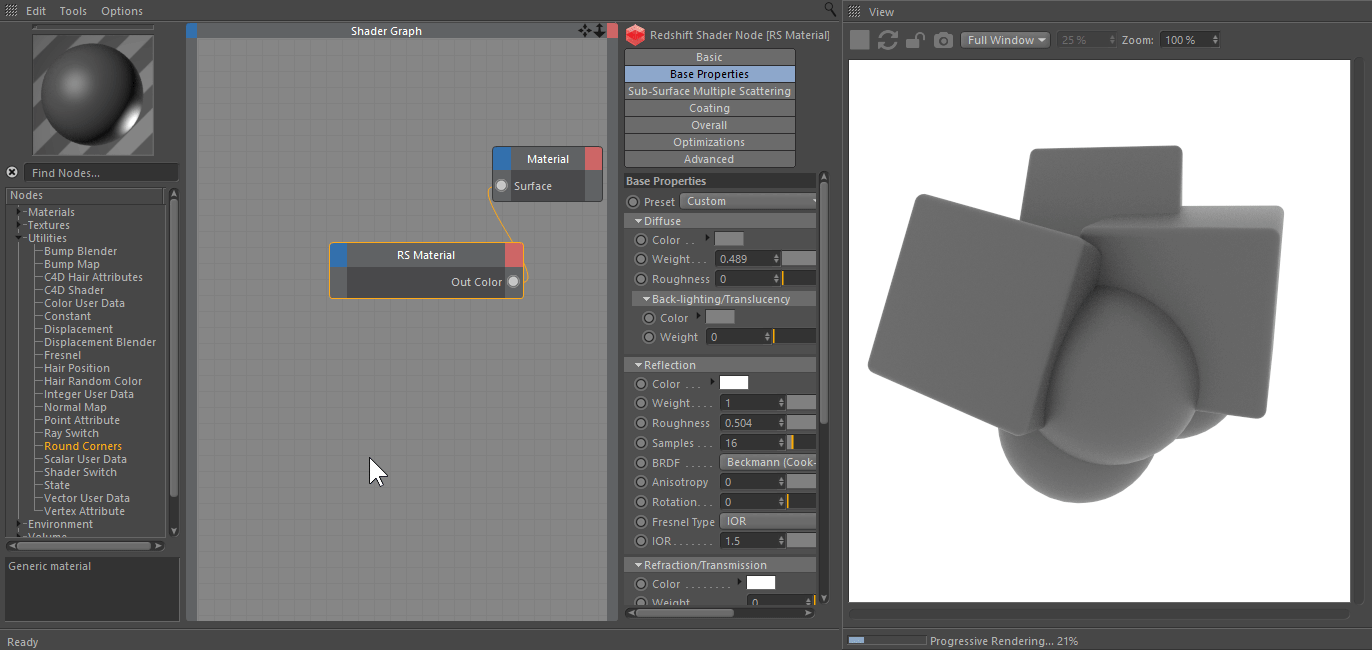The width and height of the screenshot is (1372, 650).
Task: Select Displacement Blender in the node list
Action: [100, 342]
